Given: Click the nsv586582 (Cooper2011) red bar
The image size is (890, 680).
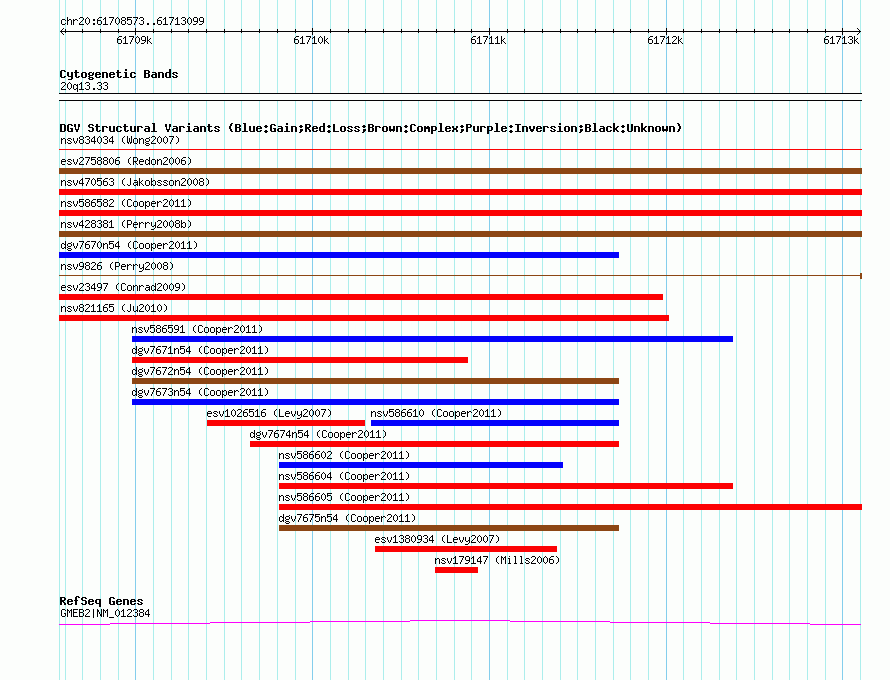Looking at the screenshot, I should tap(460, 213).
